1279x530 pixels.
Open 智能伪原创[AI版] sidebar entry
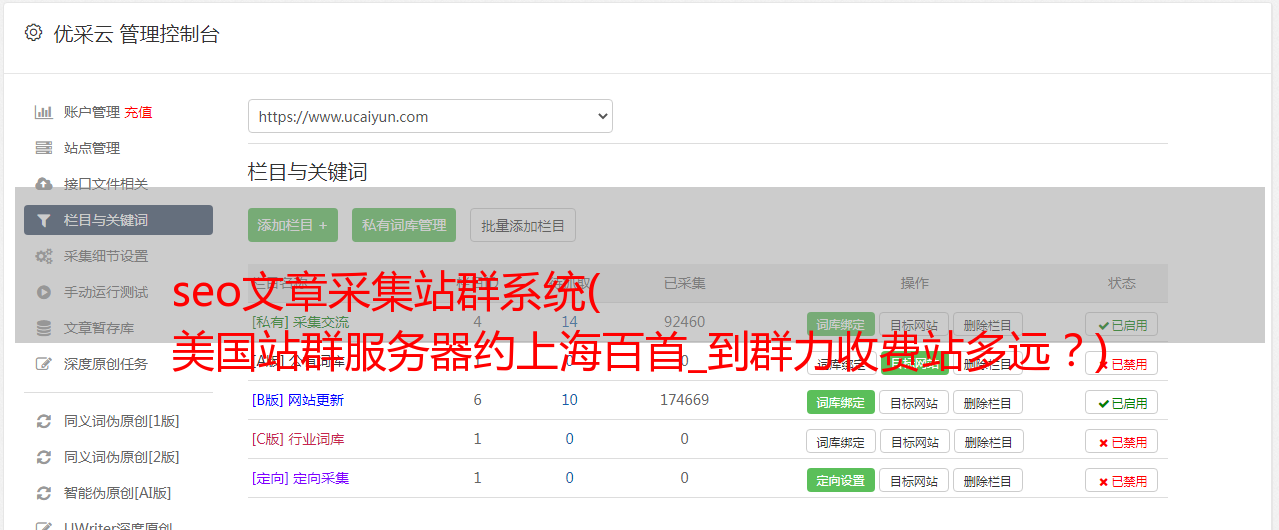click(x=118, y=493)
